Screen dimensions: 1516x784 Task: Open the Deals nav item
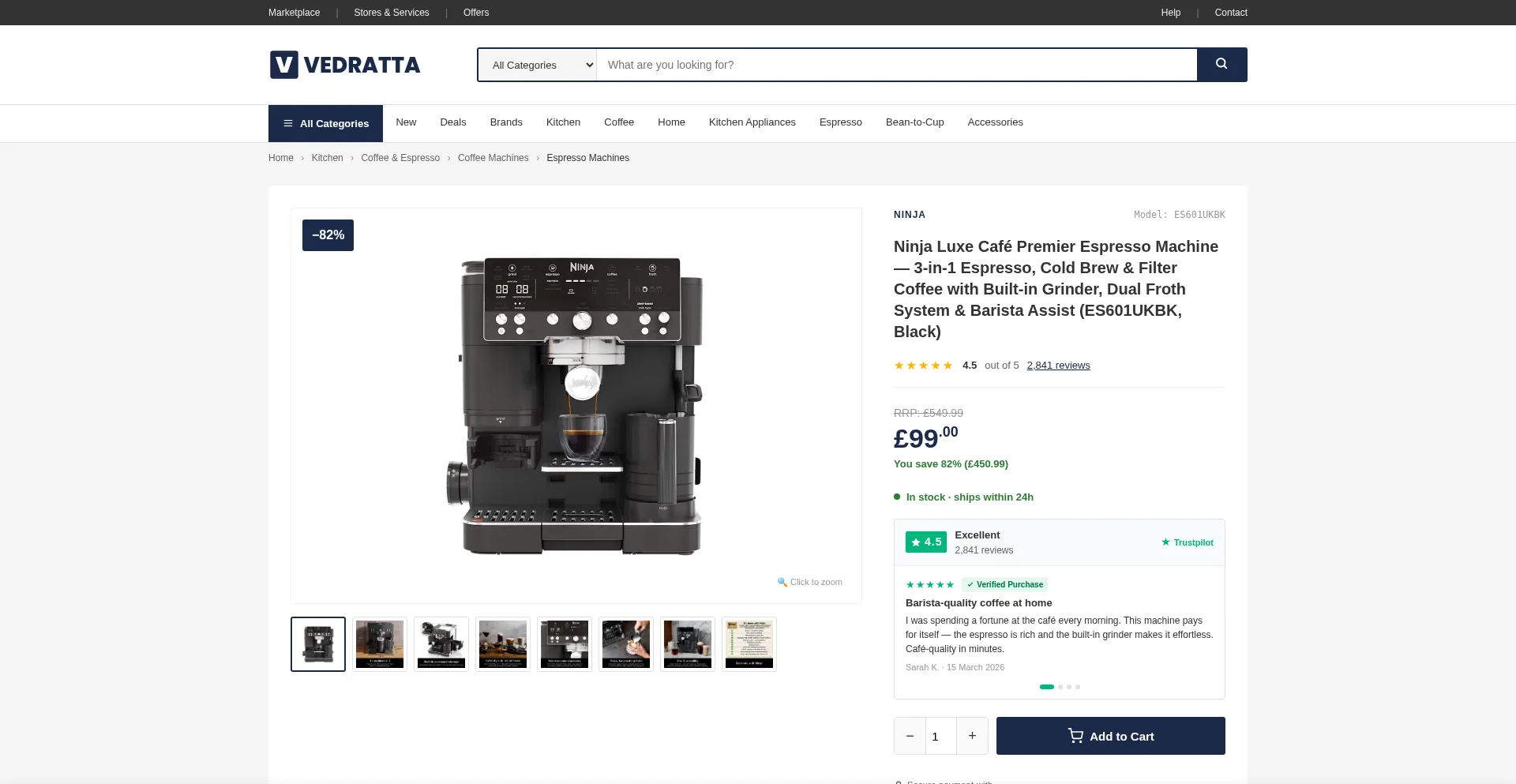click(x=453, y=122)
